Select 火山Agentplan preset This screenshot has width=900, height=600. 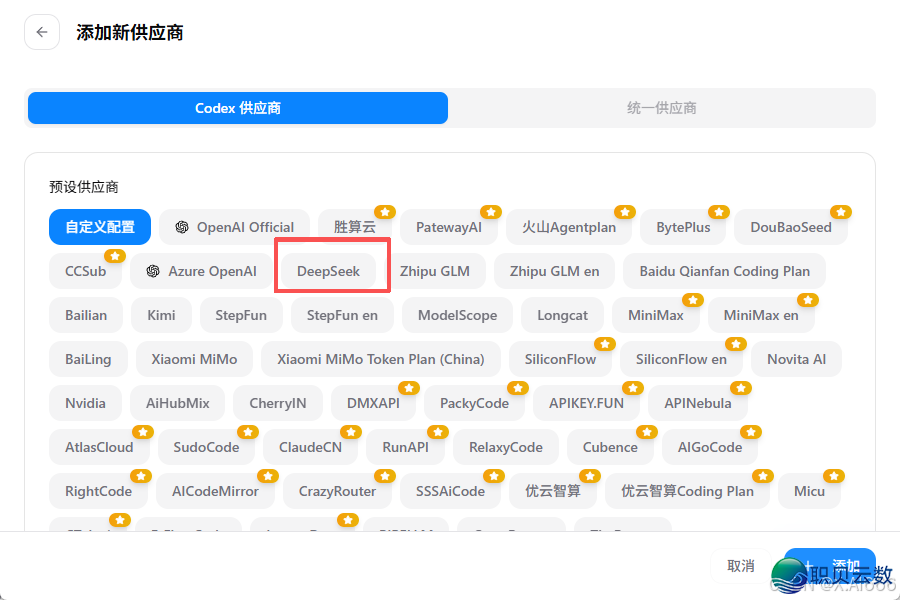coord(569,227)
